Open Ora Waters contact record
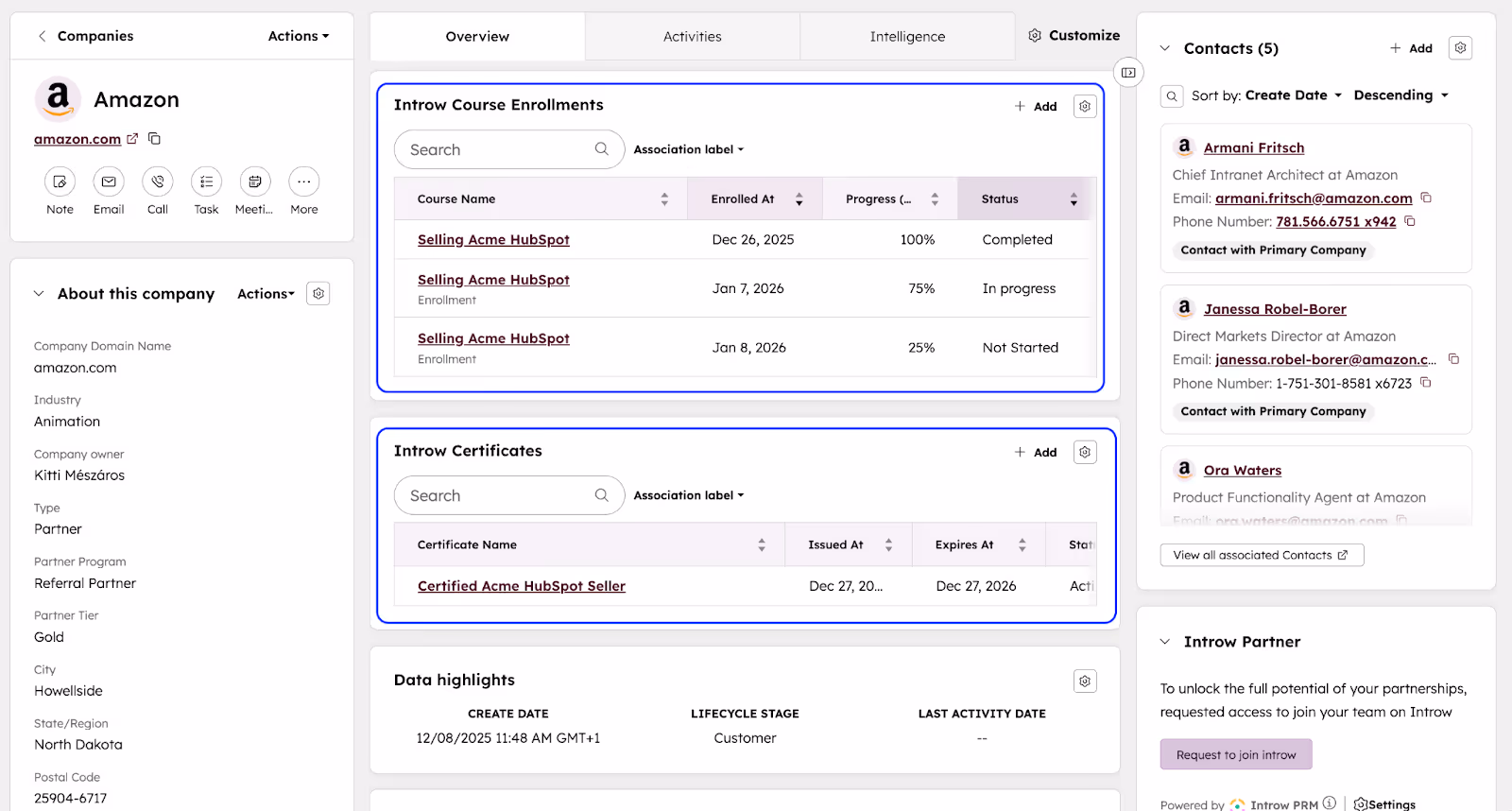Viewport: 1512px width, 811px height. coord(1243,470)
